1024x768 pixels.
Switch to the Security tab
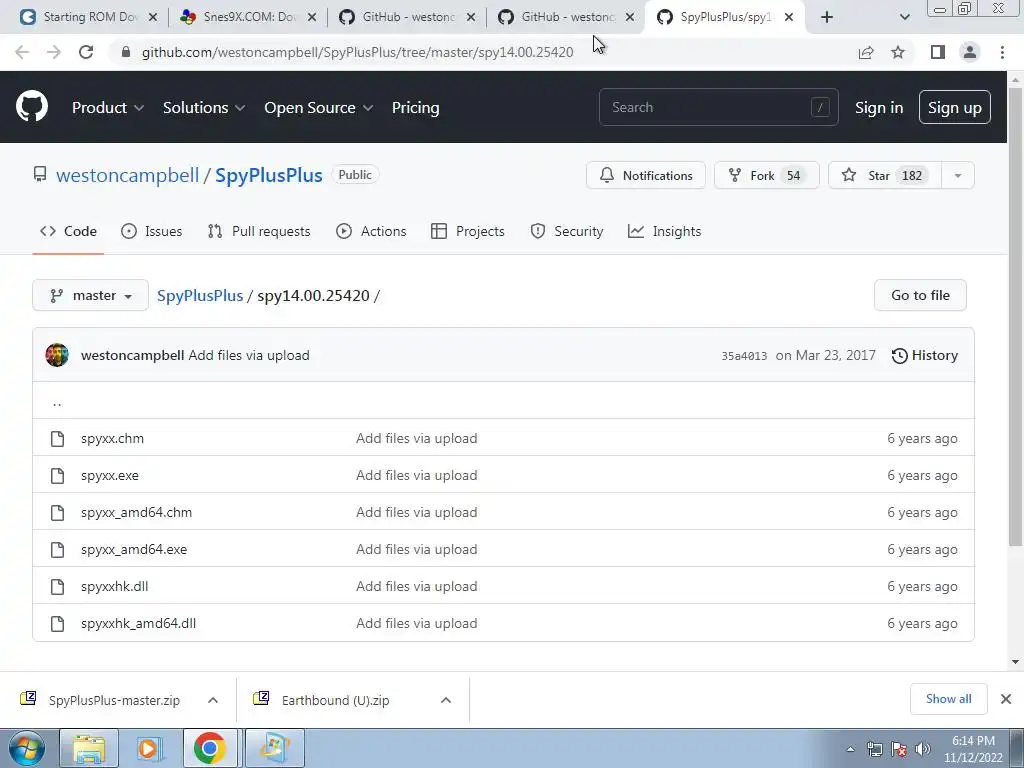[567, 231]
